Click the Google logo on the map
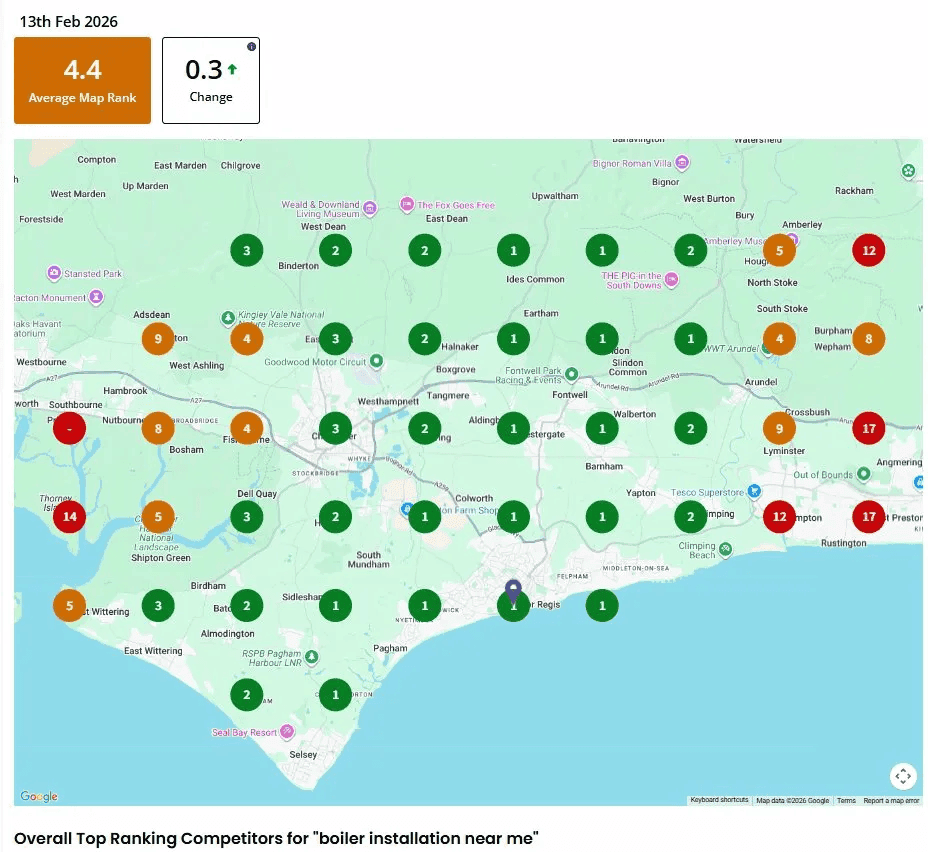The height and width of the screenshot is (852, 928). pyautogui.click(x=37, y=796)
